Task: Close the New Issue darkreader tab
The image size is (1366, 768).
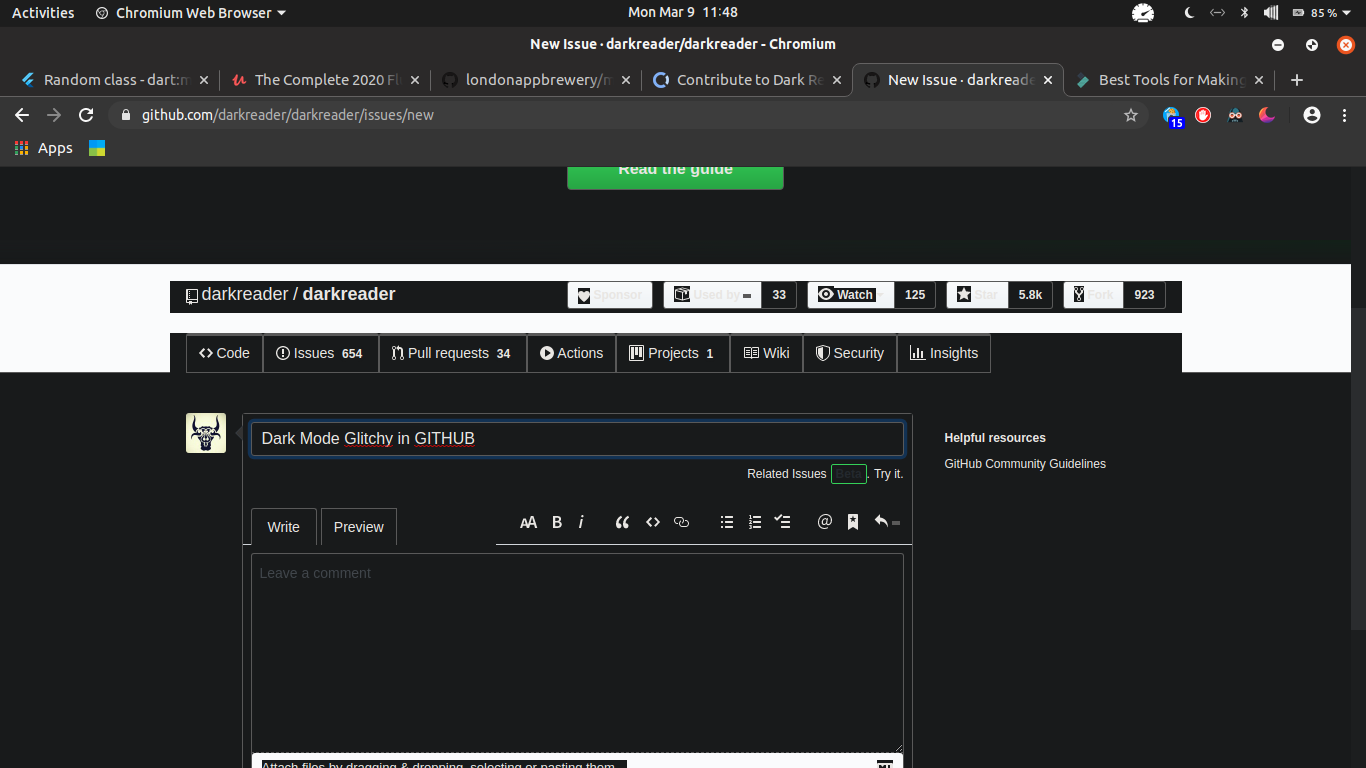Action: click(x=1048, y=80)
